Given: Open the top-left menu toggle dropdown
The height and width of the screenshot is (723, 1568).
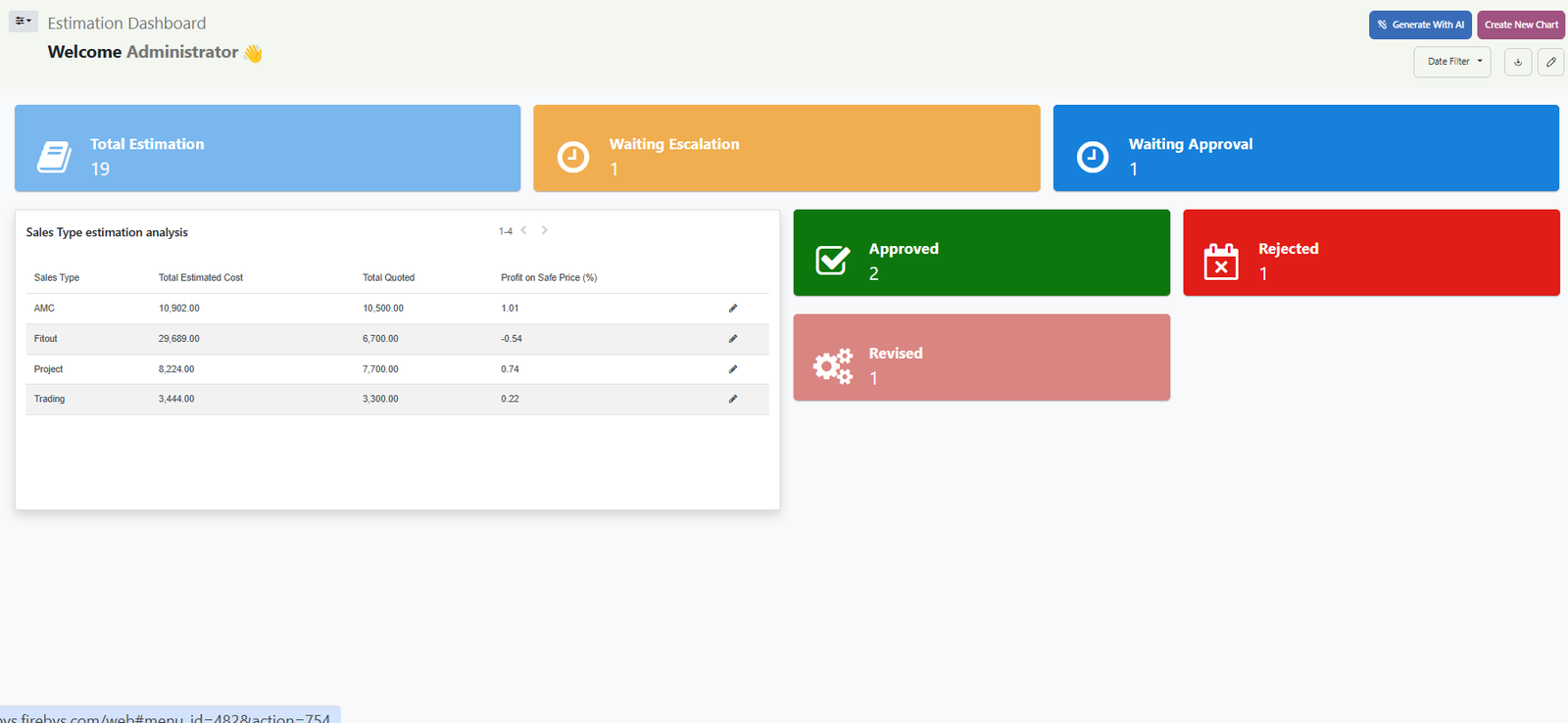Looking at the screenshot, I should [24, 21].
